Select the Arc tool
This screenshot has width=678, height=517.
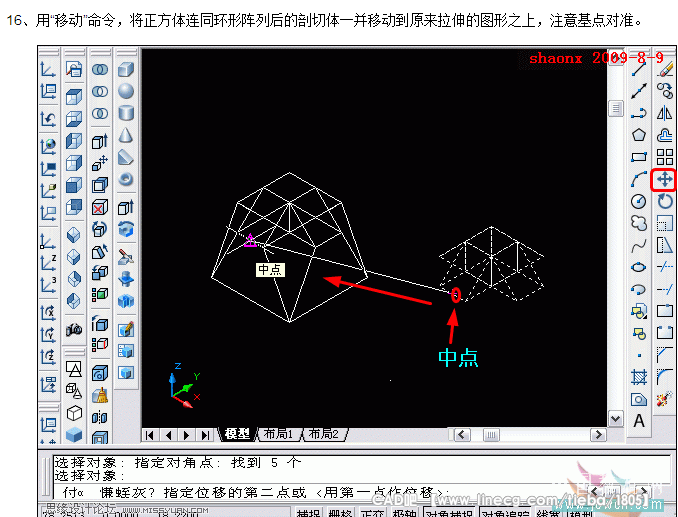click(639, 179)
